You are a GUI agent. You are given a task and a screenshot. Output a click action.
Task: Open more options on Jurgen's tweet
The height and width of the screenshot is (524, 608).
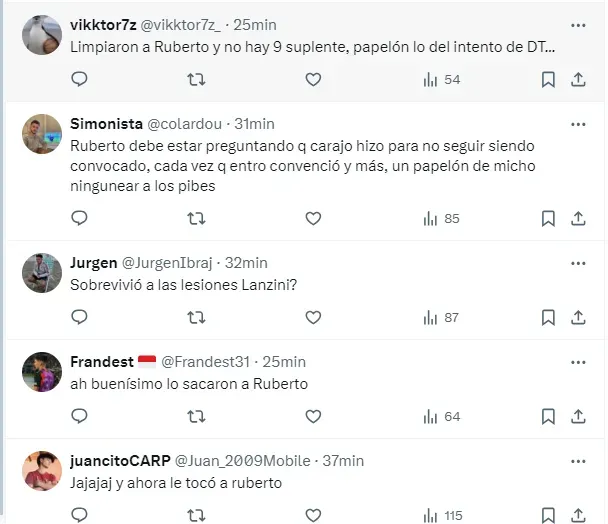tap(578, 263)
